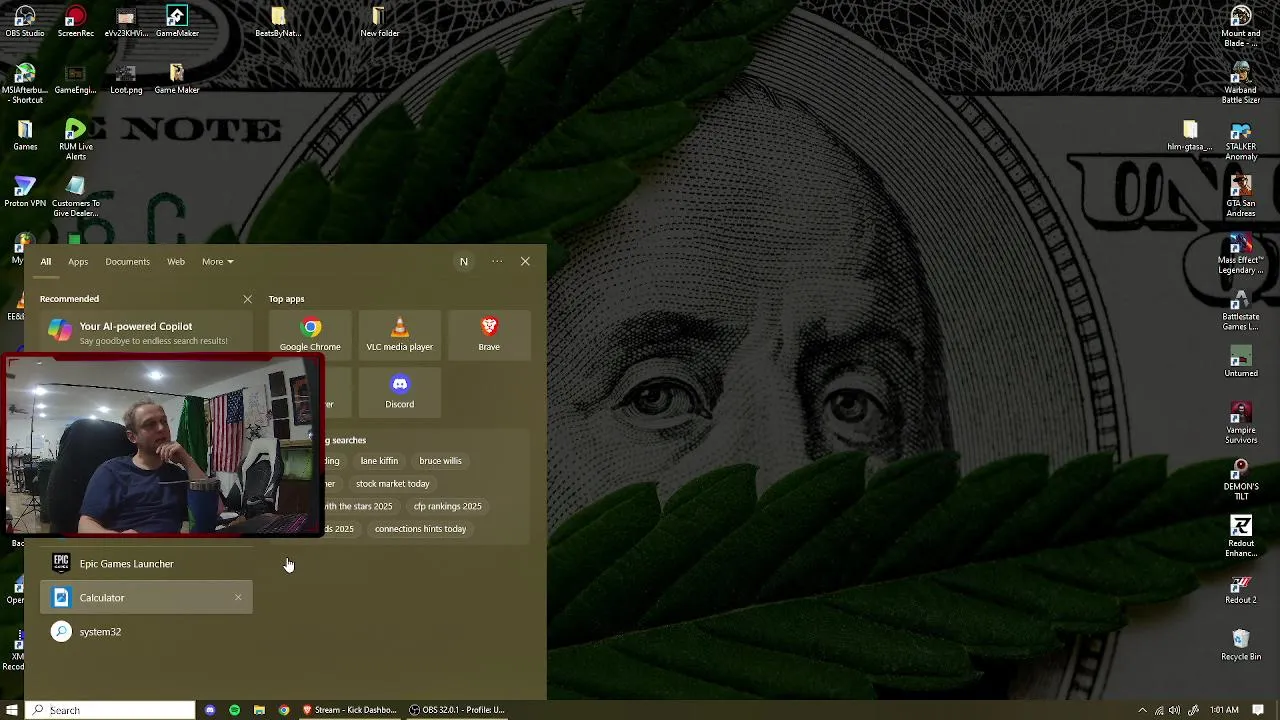Click the webcam overlay thumbnail
Image resolution: width=1280 pixels, height=720 pixels.
coord(163,445)
